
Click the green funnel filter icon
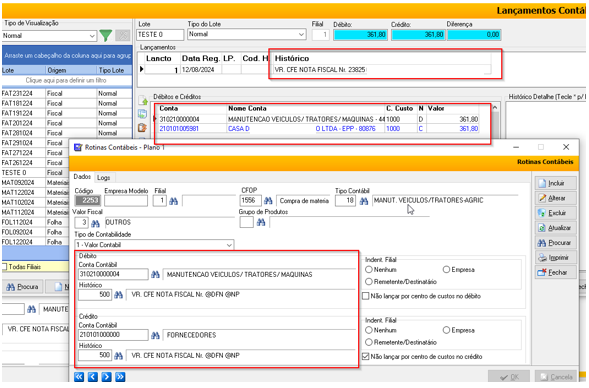point(106,36)
